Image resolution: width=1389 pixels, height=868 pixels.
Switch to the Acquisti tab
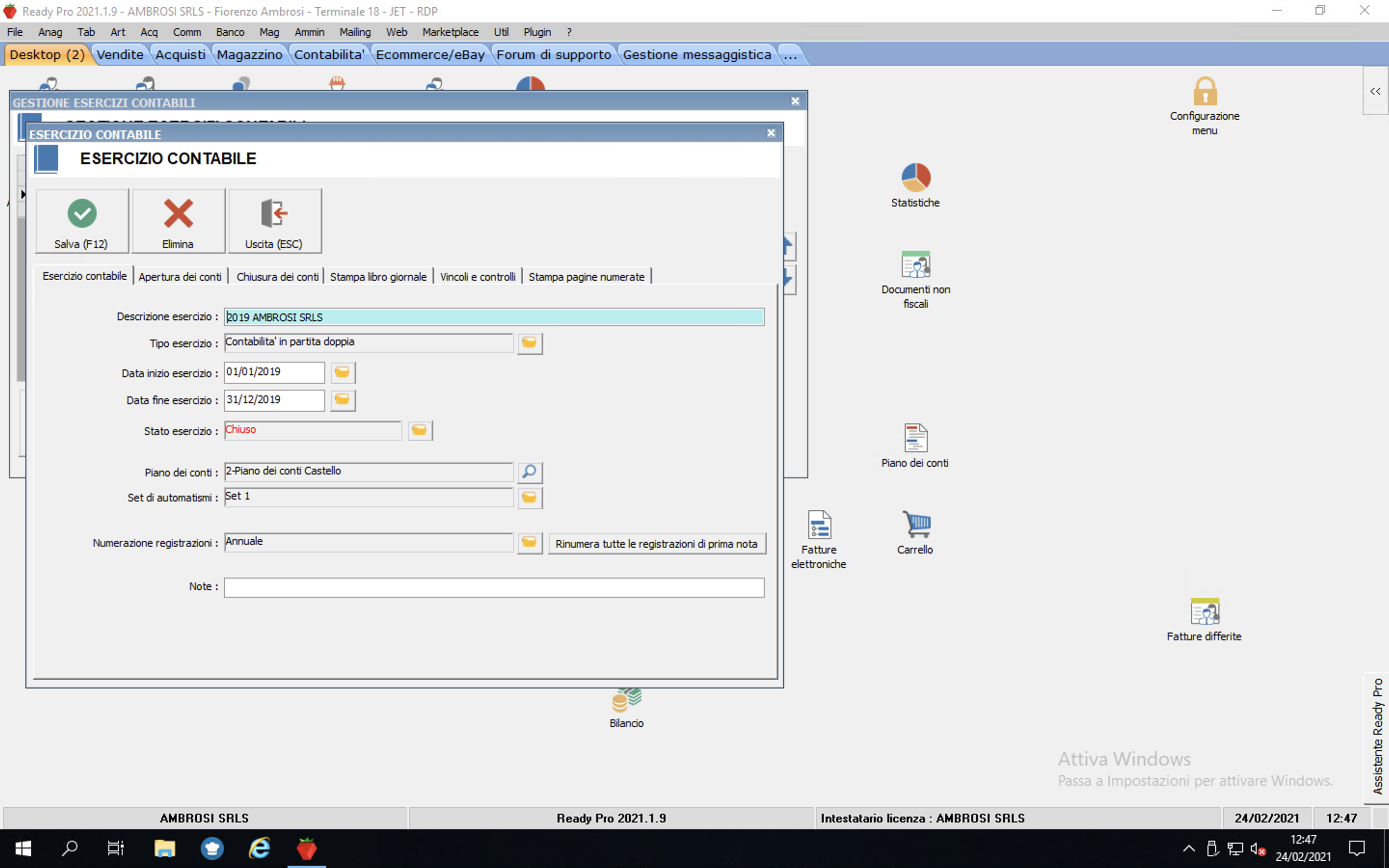click(x=180, y=54)
